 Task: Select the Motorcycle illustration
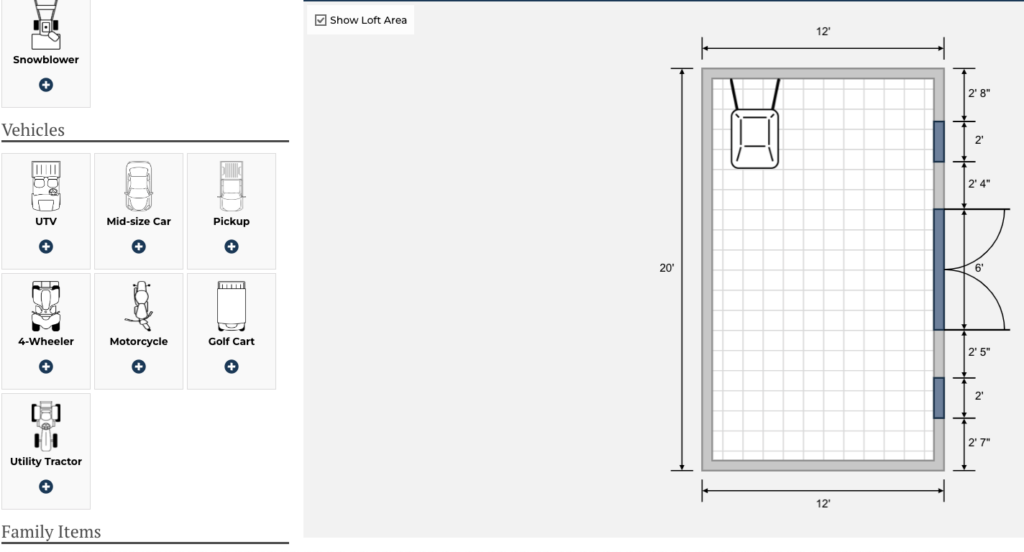tap(138, 306)
